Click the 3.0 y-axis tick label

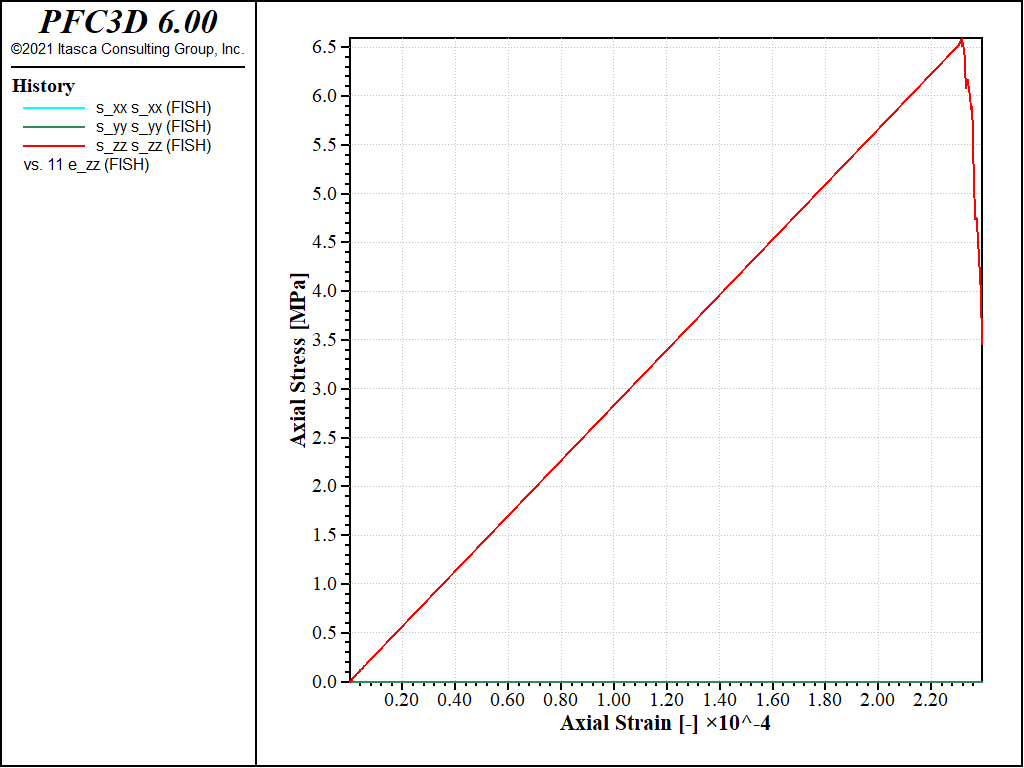pyautogui.click(x=325, y=389)
